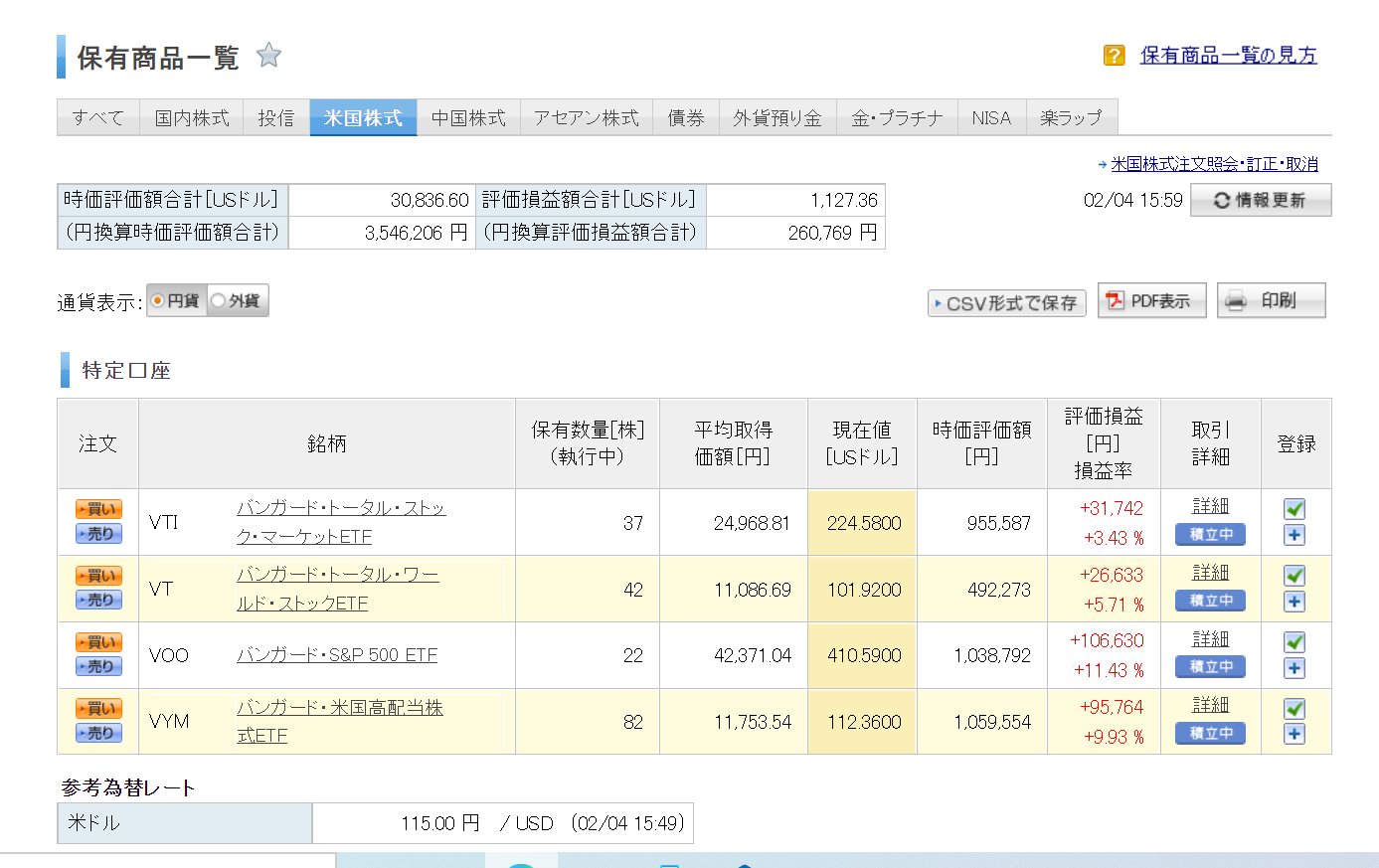Select the 米国株式 tab

(x=363, y=117)
